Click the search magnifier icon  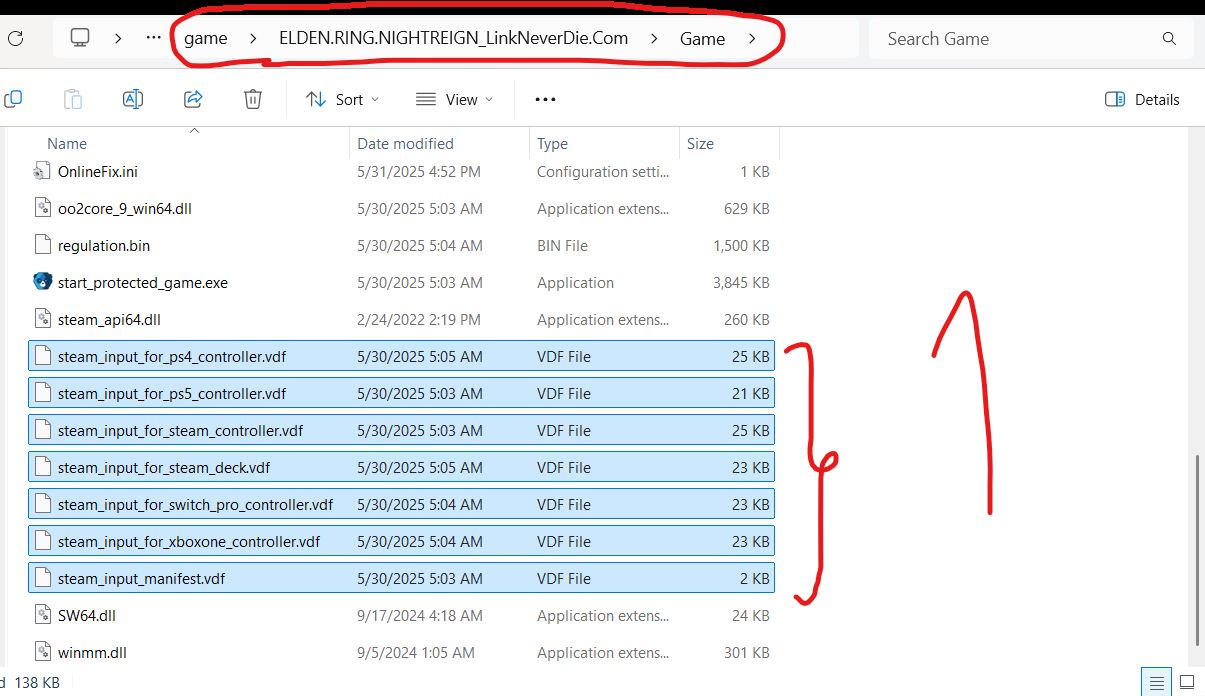tap(1169, 39)
